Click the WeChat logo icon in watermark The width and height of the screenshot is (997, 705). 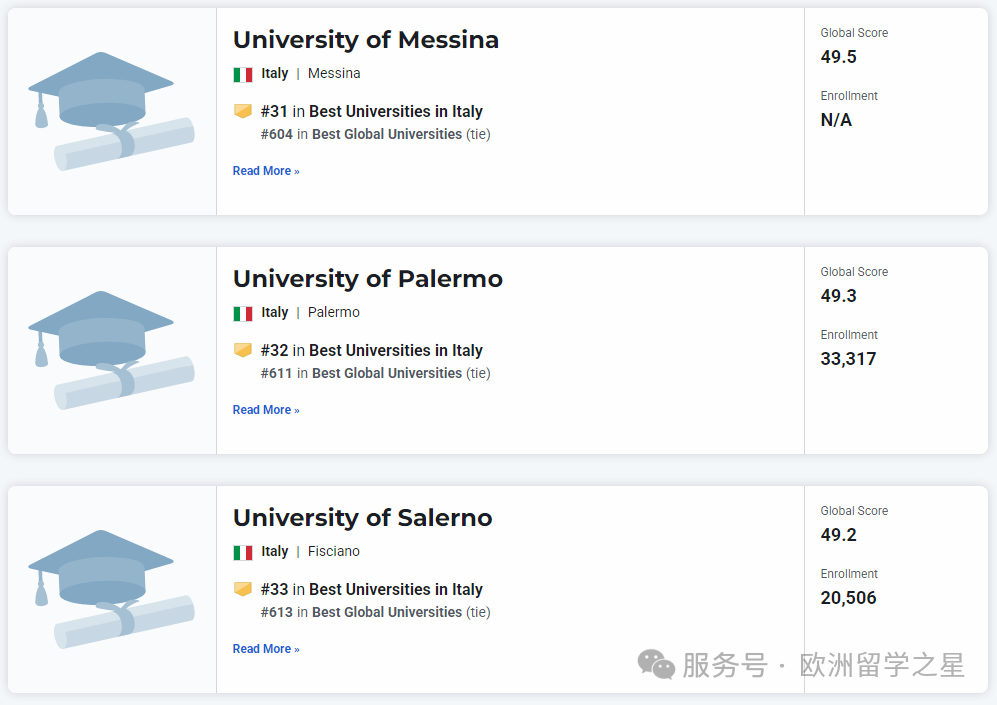pos(657,664)
